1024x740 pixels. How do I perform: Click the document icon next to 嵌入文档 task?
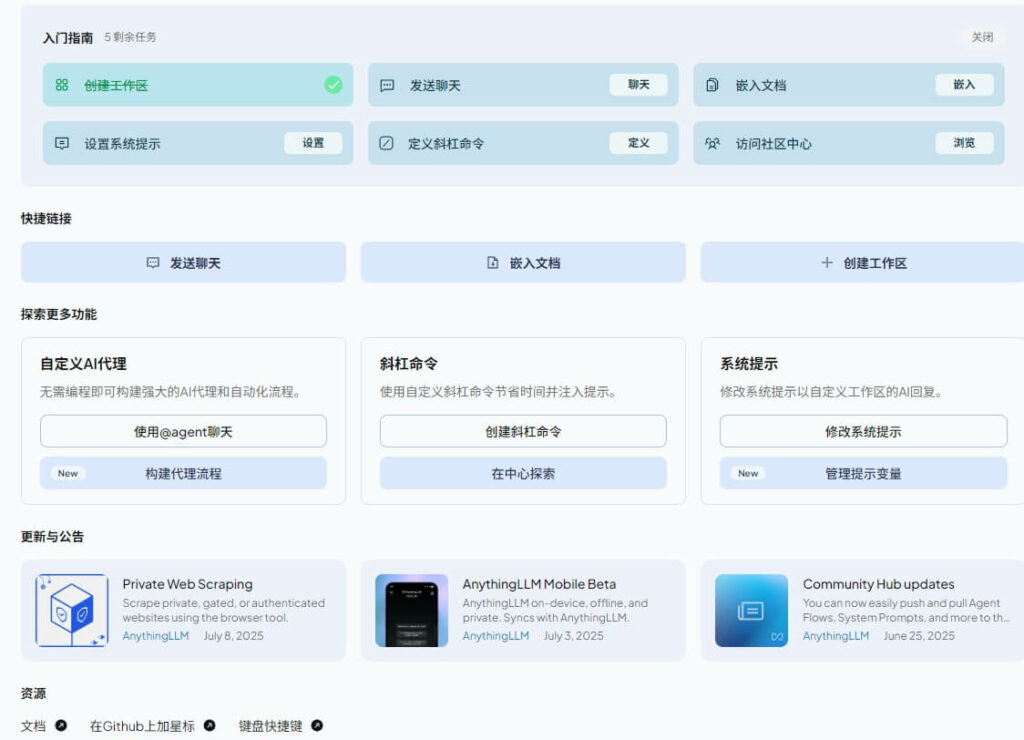pyautogui.click(x=712, y=85)
